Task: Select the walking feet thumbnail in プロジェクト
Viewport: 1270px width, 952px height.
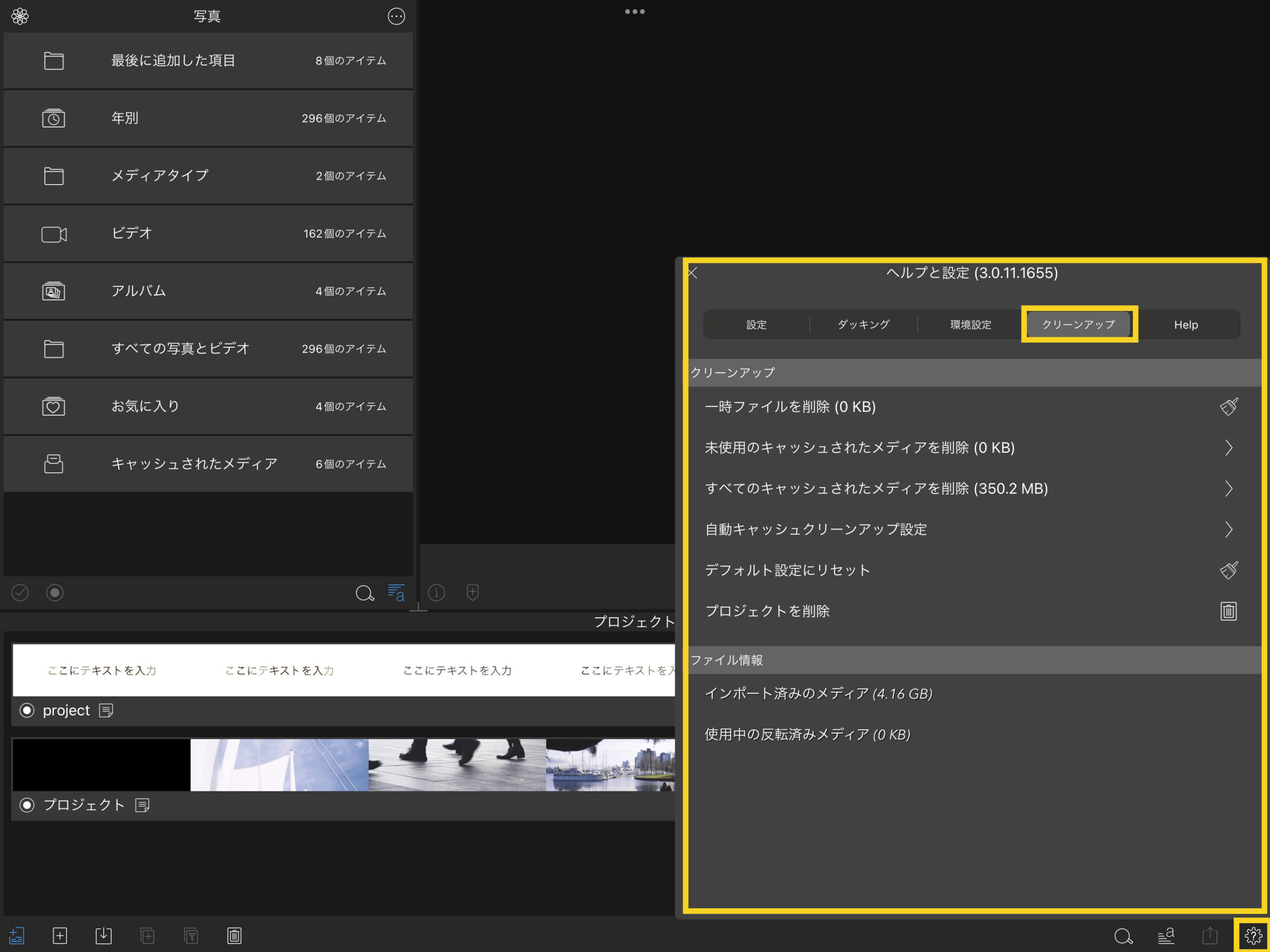Action: (457, 765)
